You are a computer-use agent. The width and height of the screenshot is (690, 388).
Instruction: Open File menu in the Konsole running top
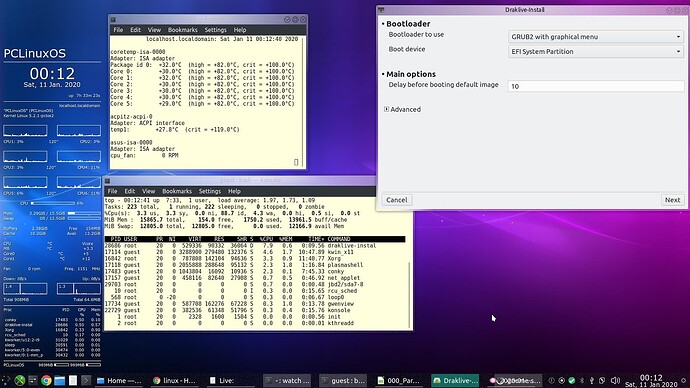pos(113,191)
